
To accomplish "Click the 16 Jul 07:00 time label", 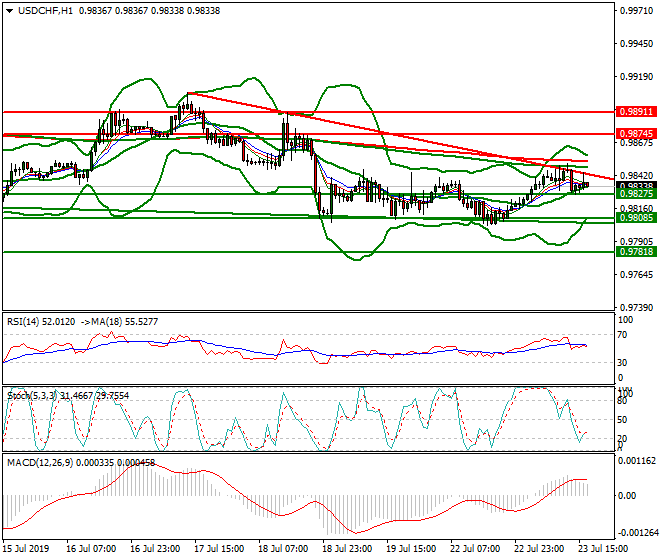I will point(91,549).
